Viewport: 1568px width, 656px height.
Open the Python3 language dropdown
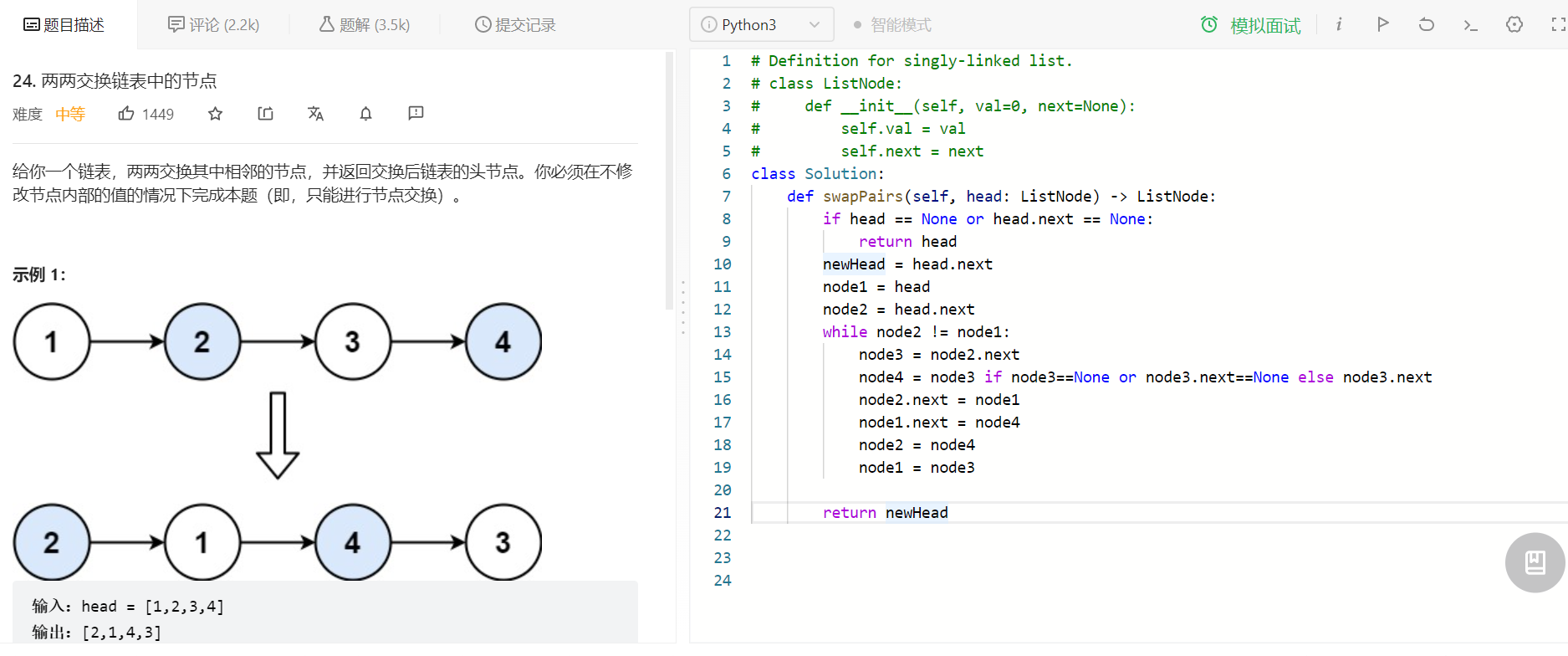point(761,25)
